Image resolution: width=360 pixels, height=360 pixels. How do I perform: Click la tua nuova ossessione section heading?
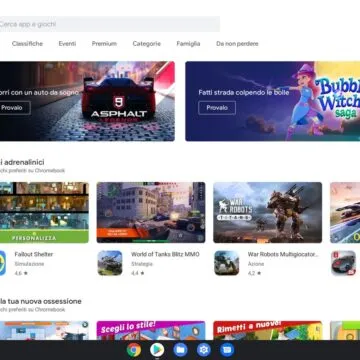41,301
